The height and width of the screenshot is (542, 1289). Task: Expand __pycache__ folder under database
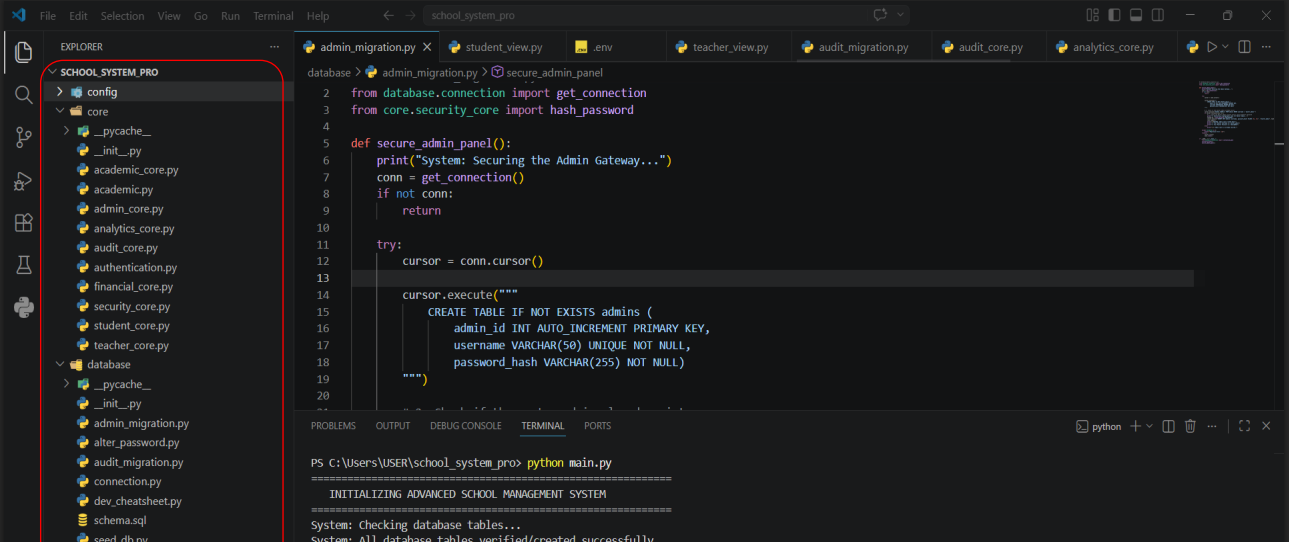[x=67, y=384]
